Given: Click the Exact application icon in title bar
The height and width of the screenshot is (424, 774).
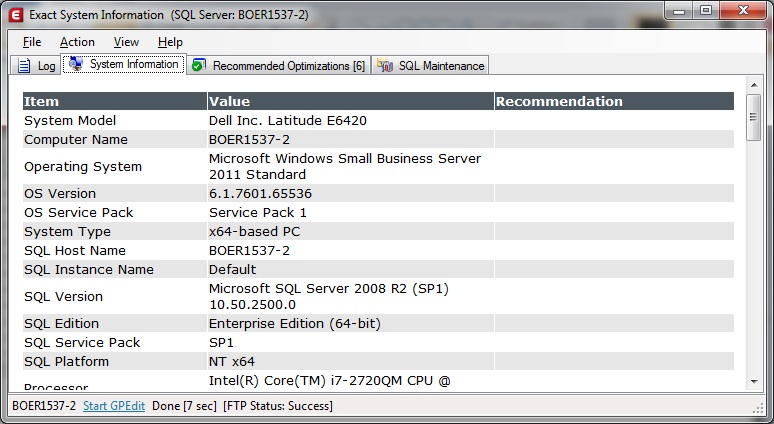Looking at the screenshot, I should [x=16, y=15].
